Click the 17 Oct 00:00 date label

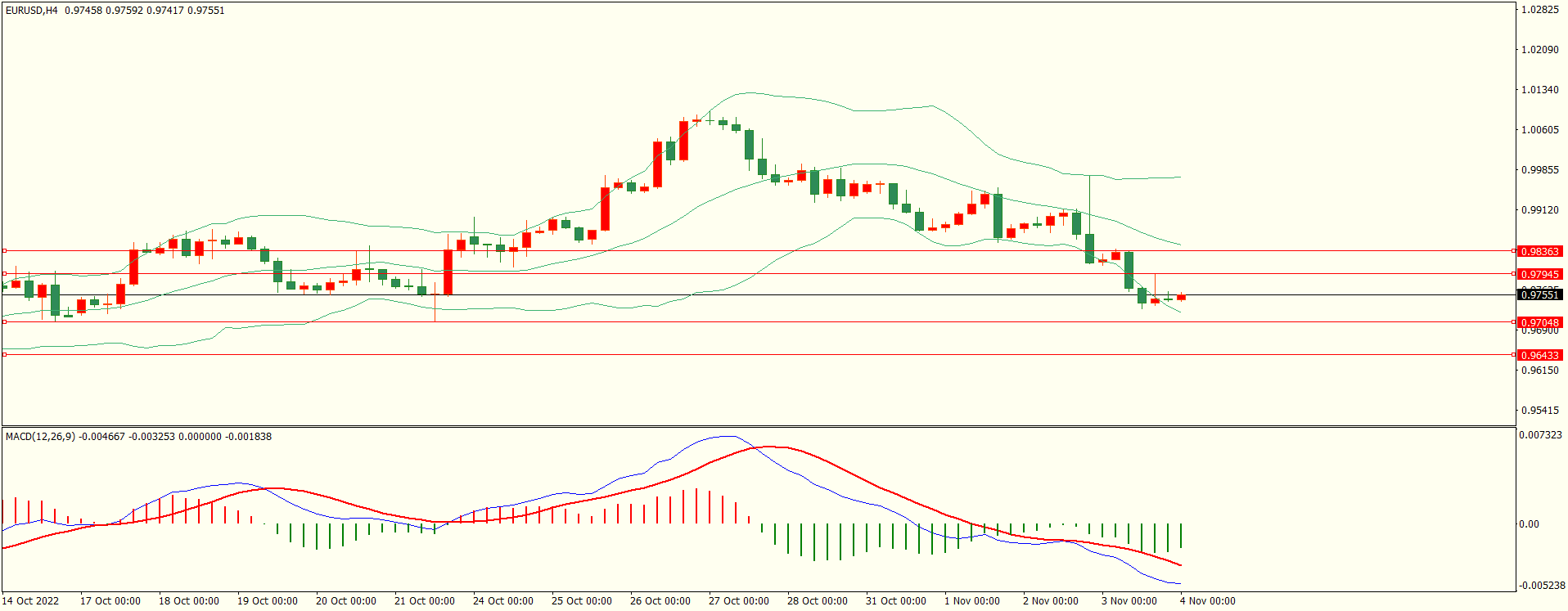tap(110, 601)
